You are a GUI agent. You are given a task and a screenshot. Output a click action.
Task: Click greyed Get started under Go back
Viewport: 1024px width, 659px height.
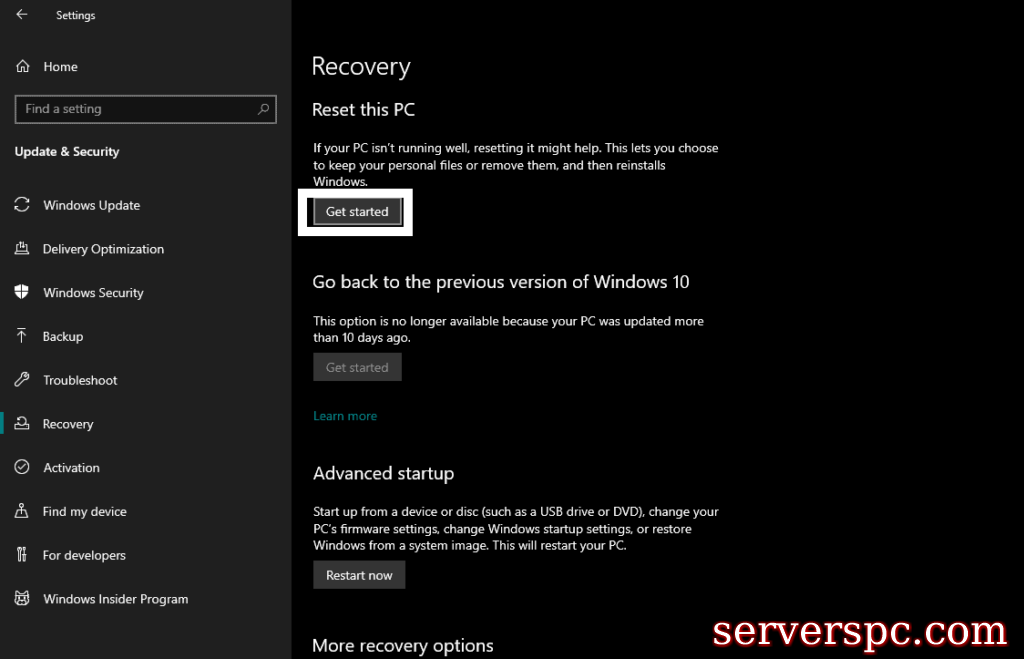point(357,367)
